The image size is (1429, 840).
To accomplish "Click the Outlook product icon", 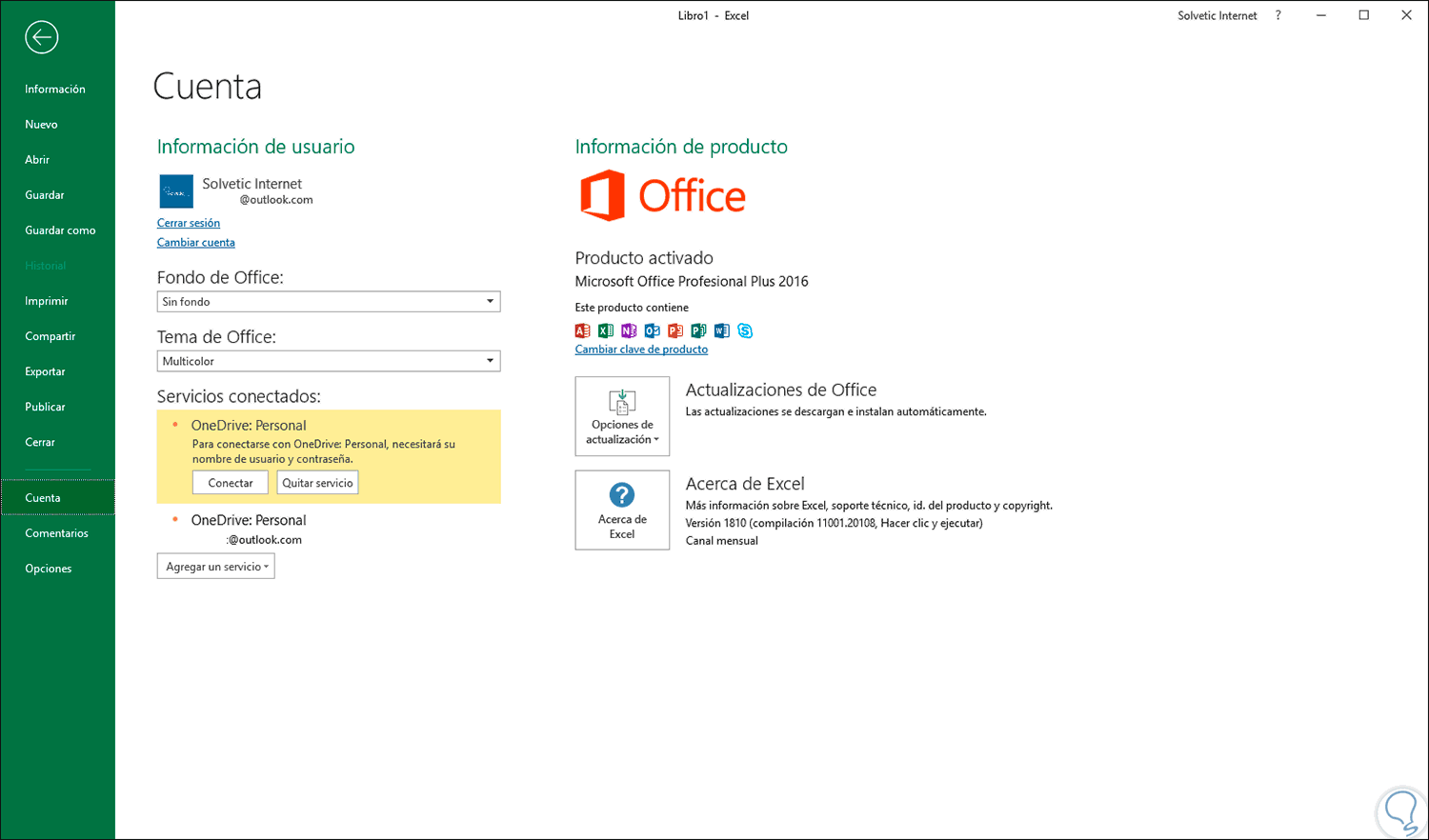I will point(653,330).
